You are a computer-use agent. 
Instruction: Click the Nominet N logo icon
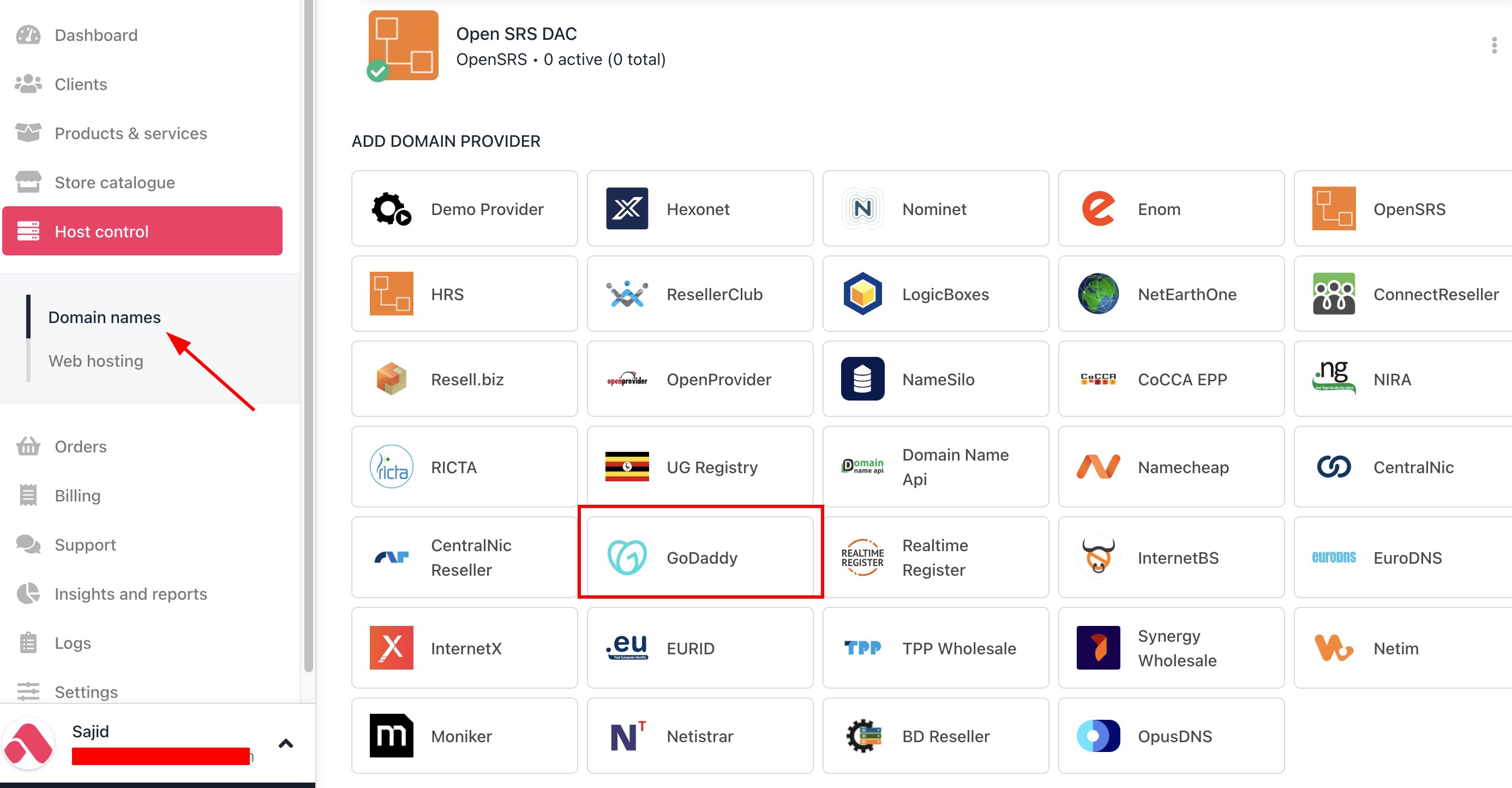tap(862, 209)
